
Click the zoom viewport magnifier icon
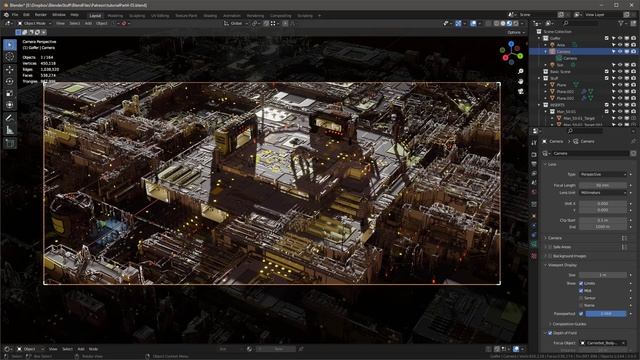[521, 71]
